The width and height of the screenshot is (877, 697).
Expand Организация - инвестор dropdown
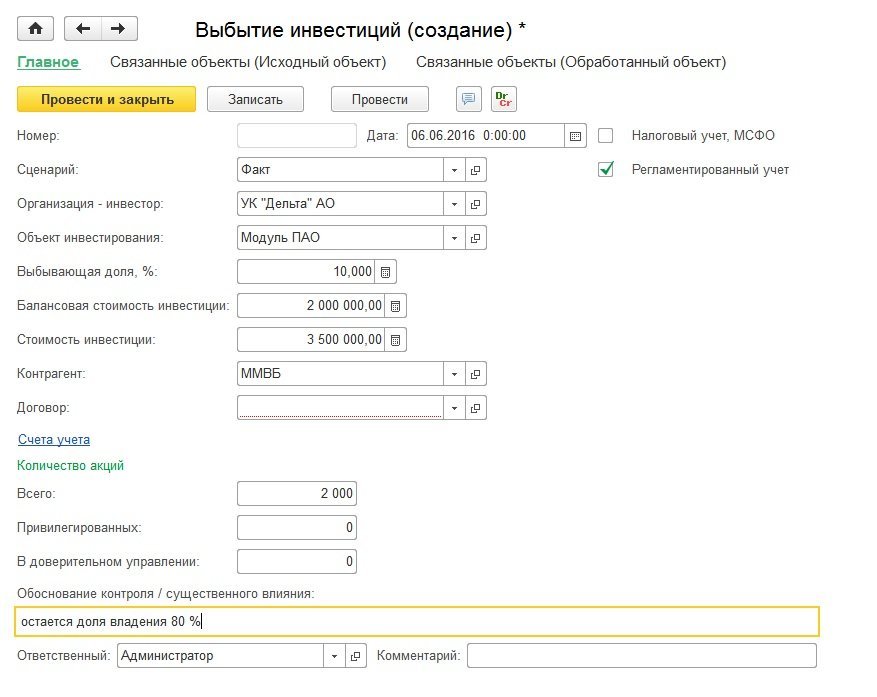454,204
